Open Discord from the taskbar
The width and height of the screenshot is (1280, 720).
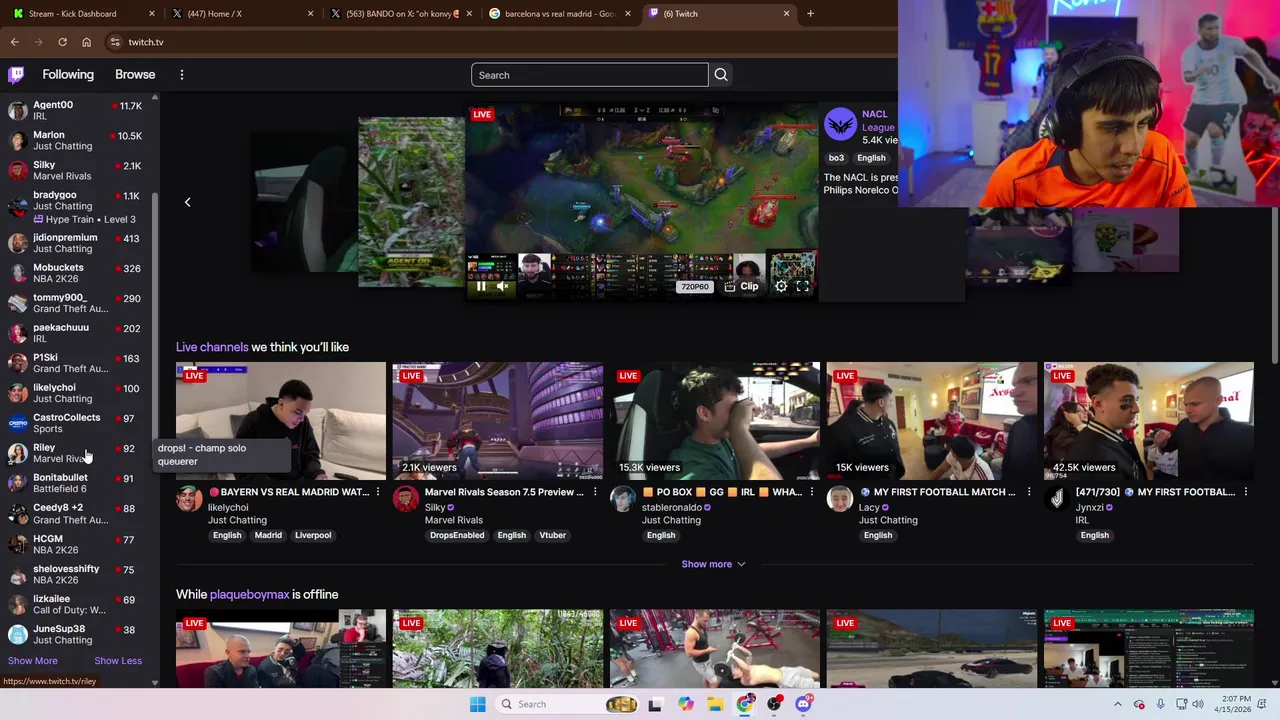803,704
